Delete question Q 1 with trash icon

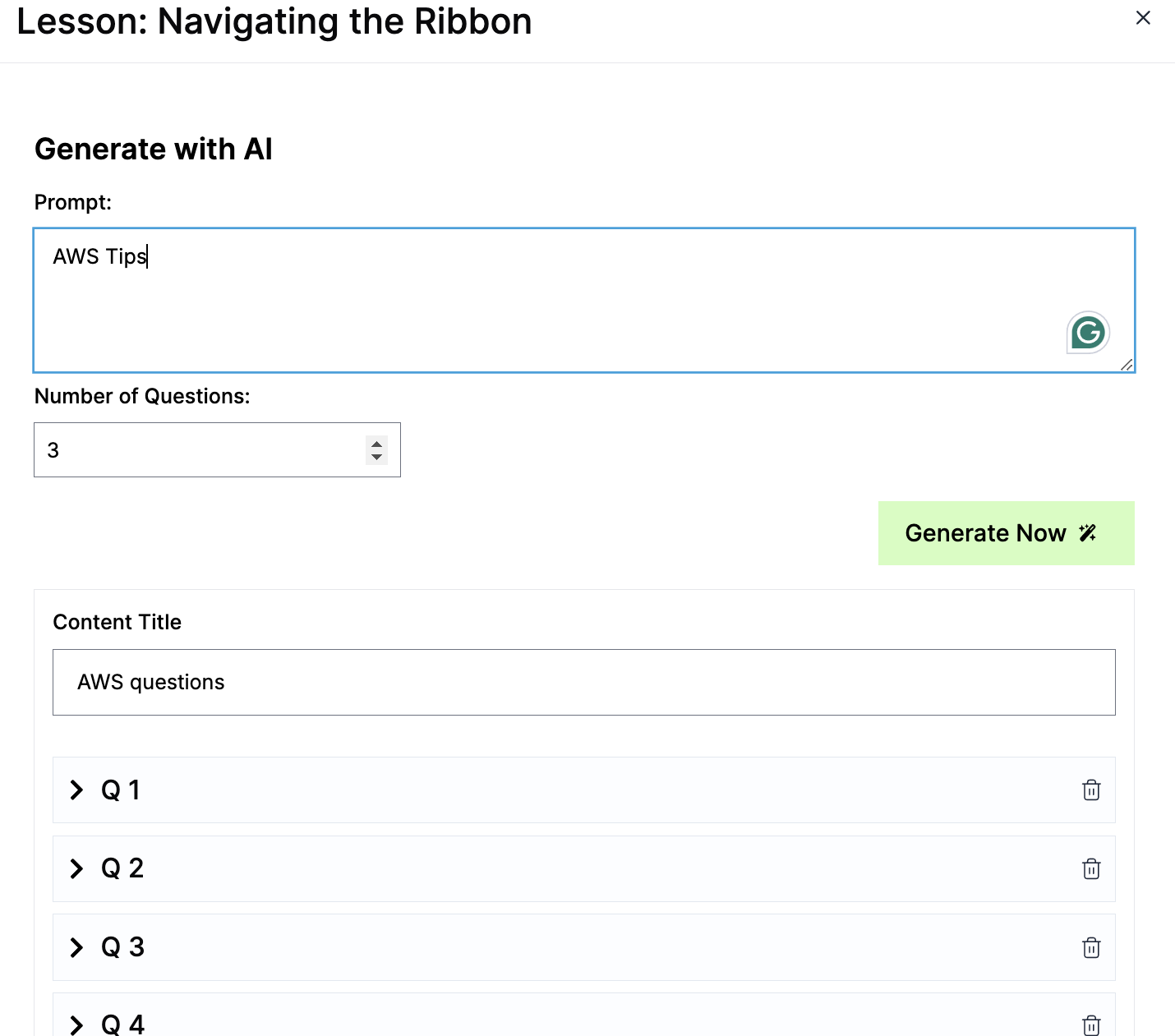[x=1091, y=790]
